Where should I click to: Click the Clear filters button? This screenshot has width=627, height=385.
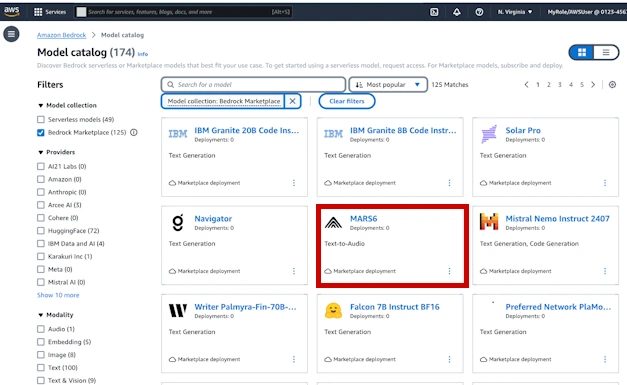(347, 101)
